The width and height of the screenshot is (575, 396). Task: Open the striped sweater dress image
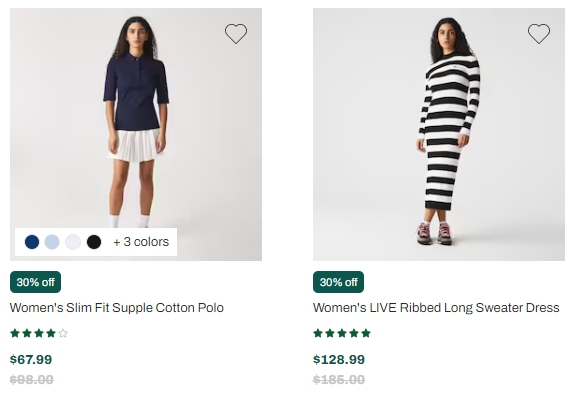(439, 135)
